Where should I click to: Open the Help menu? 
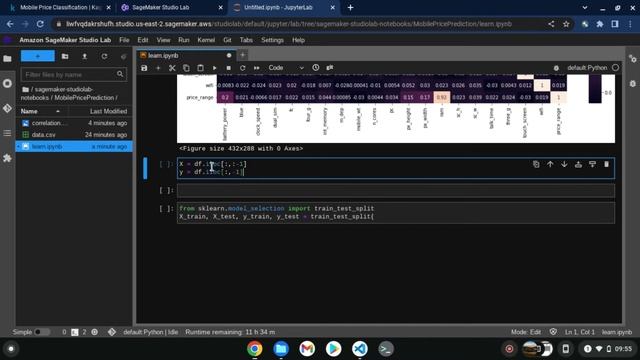[298, 40]
